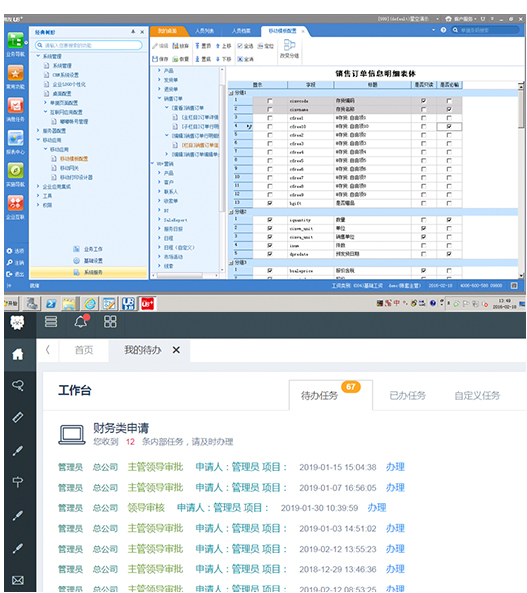Toggle 是否必输 checkbox for 预发货日期 row
Image resolution: width=527 pixels, height=593 pixels.
coord(449,254)
